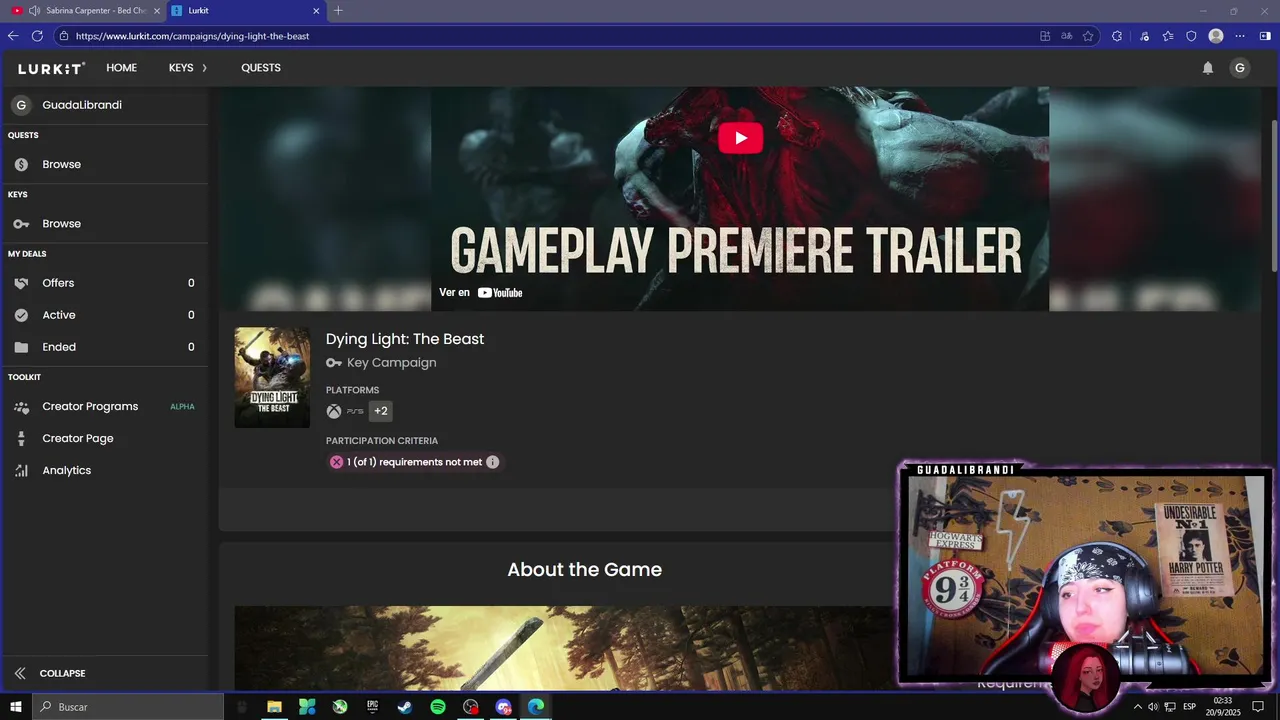
Task: Open the G account avatar in Lurkit header
Action: [1240, 68]
